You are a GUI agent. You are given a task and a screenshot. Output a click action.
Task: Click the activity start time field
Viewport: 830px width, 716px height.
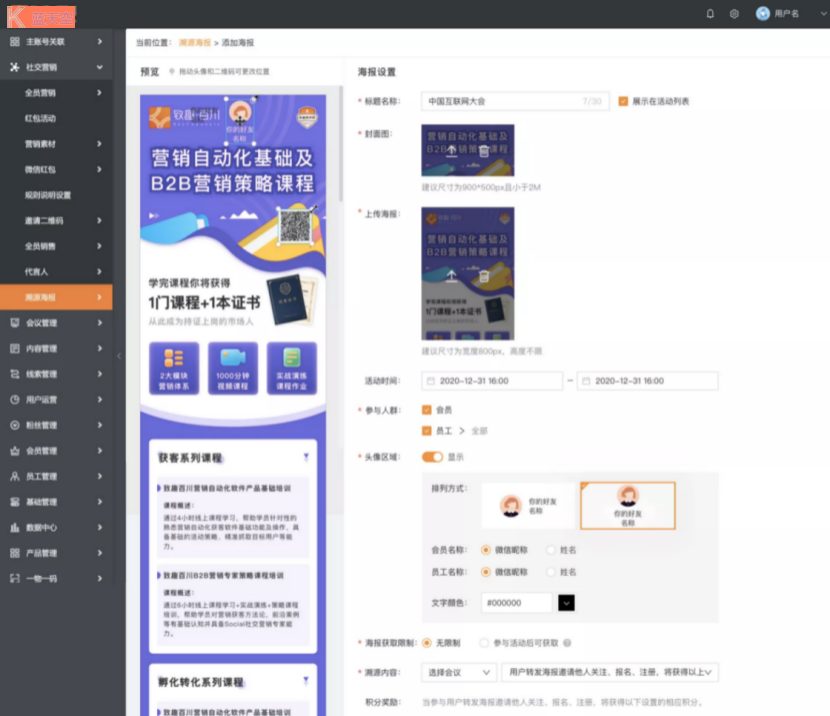pos(492,381)
